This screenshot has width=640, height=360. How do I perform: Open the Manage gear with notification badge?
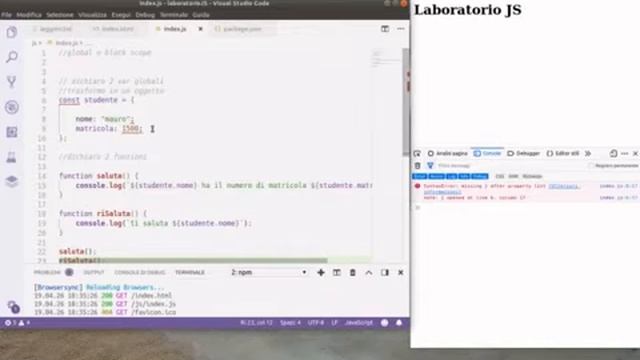click(x=13, y=307)
